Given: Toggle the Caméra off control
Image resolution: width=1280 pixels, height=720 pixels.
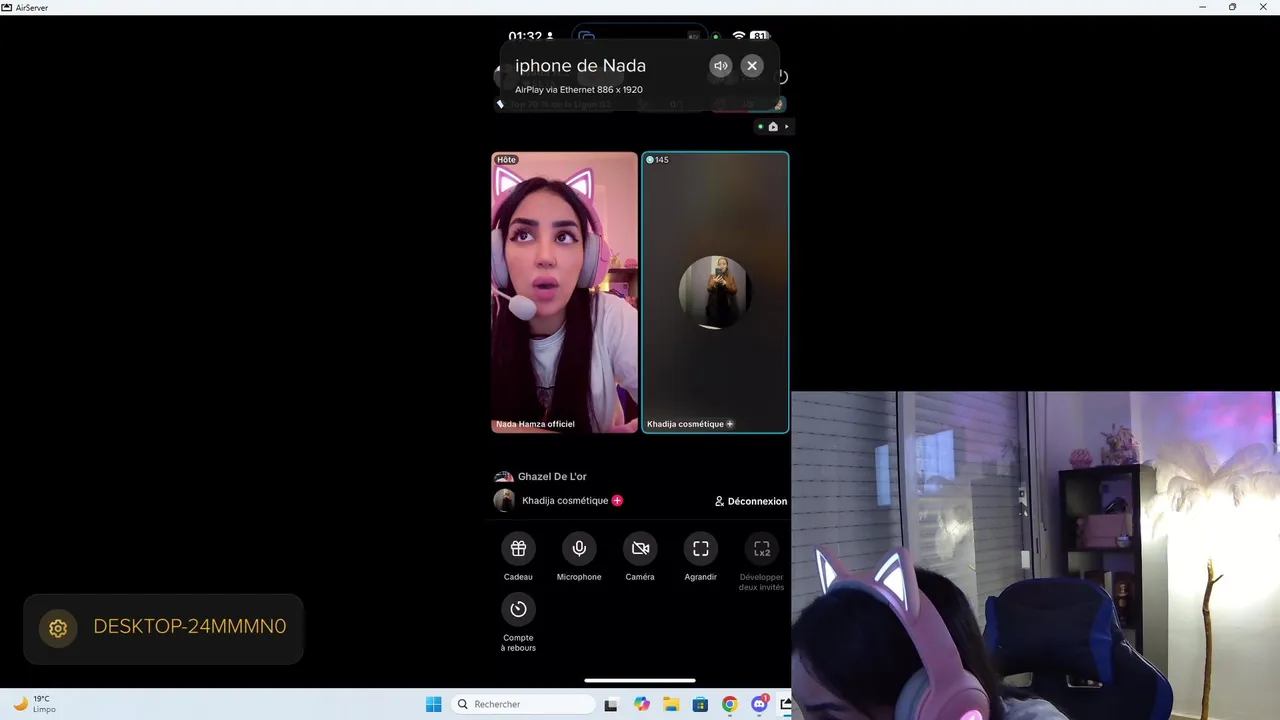Looking at the screenshot, I should click(640, 548).
